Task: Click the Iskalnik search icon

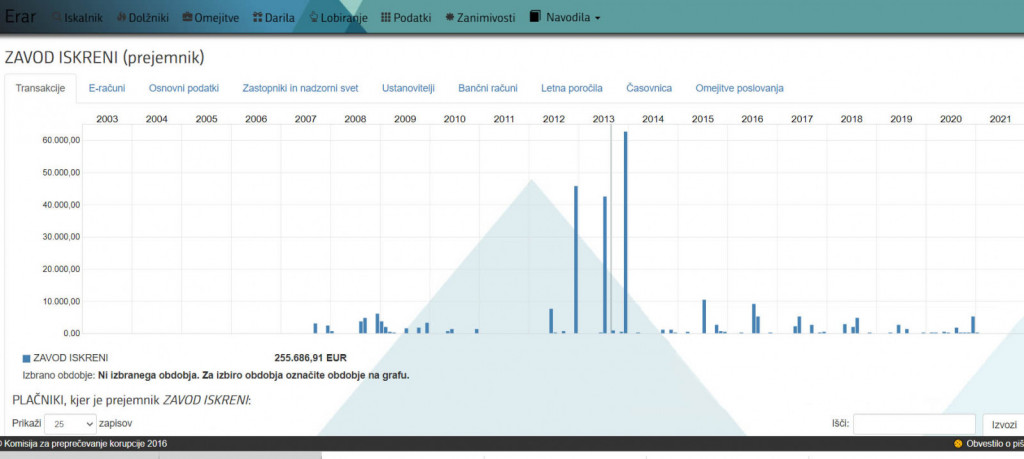Action: [x=57, y=18]
